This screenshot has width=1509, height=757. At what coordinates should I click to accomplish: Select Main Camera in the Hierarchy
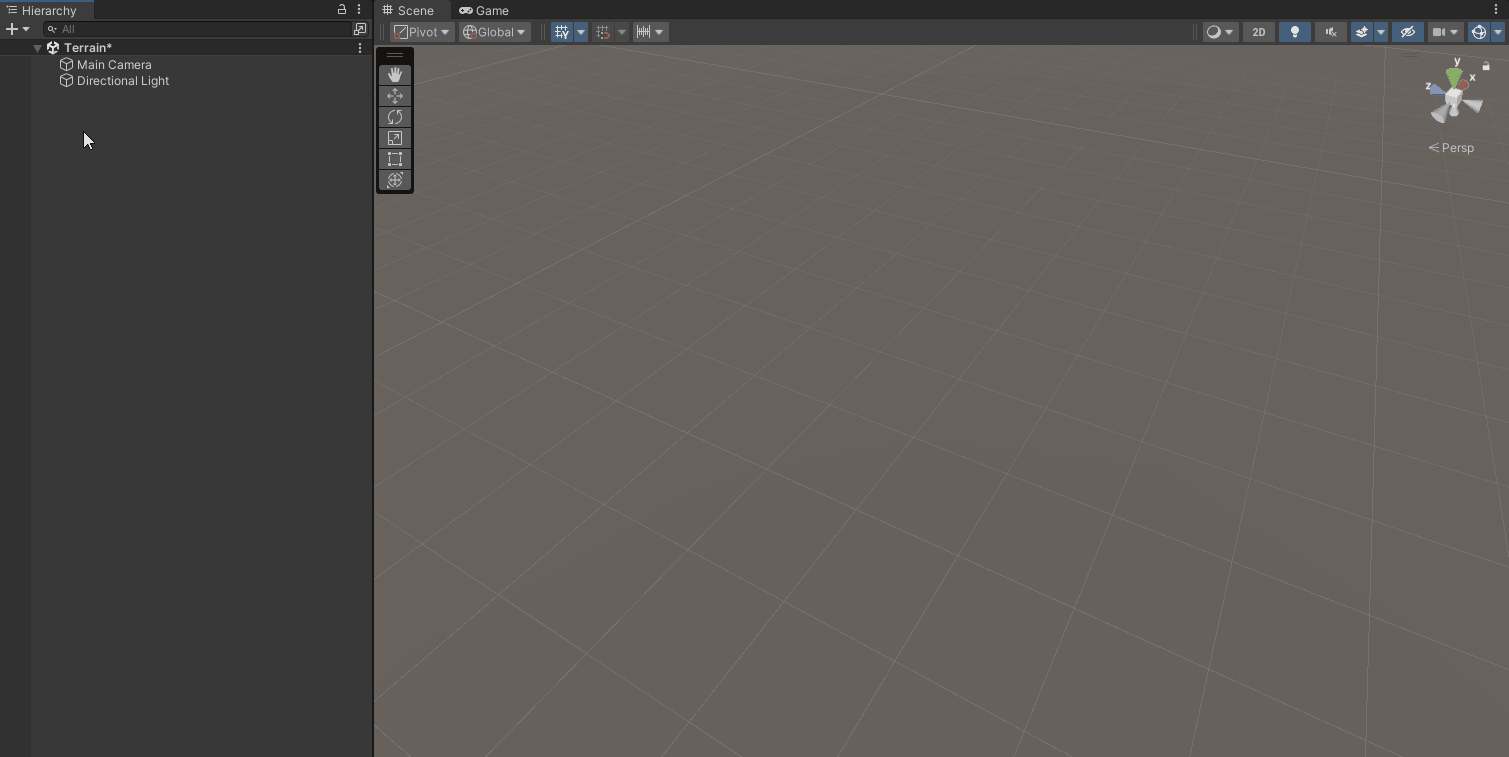pyautogui.click(x=114, y=65)
